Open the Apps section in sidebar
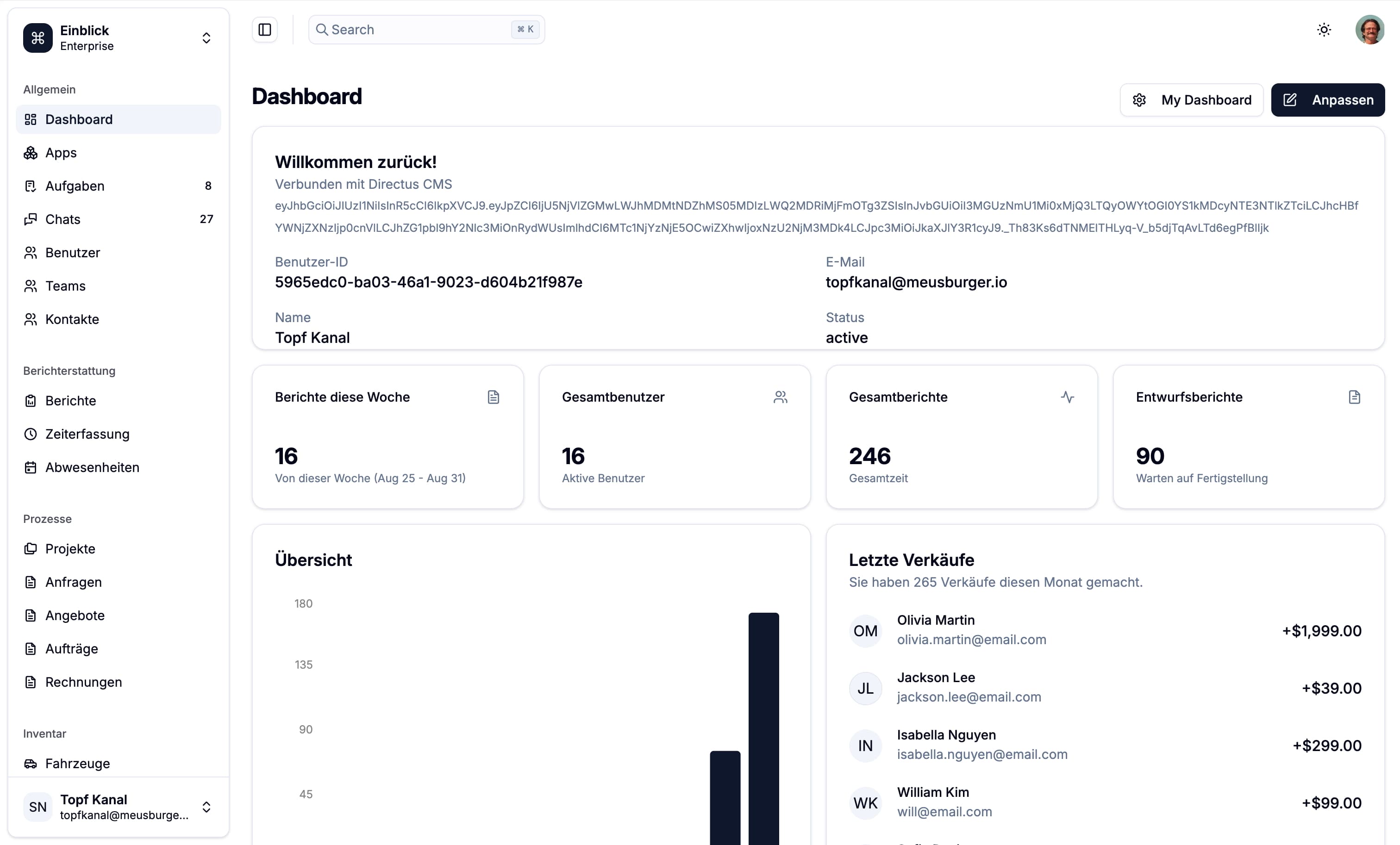Screen dimensions: 1400x845 click(61, 152)
